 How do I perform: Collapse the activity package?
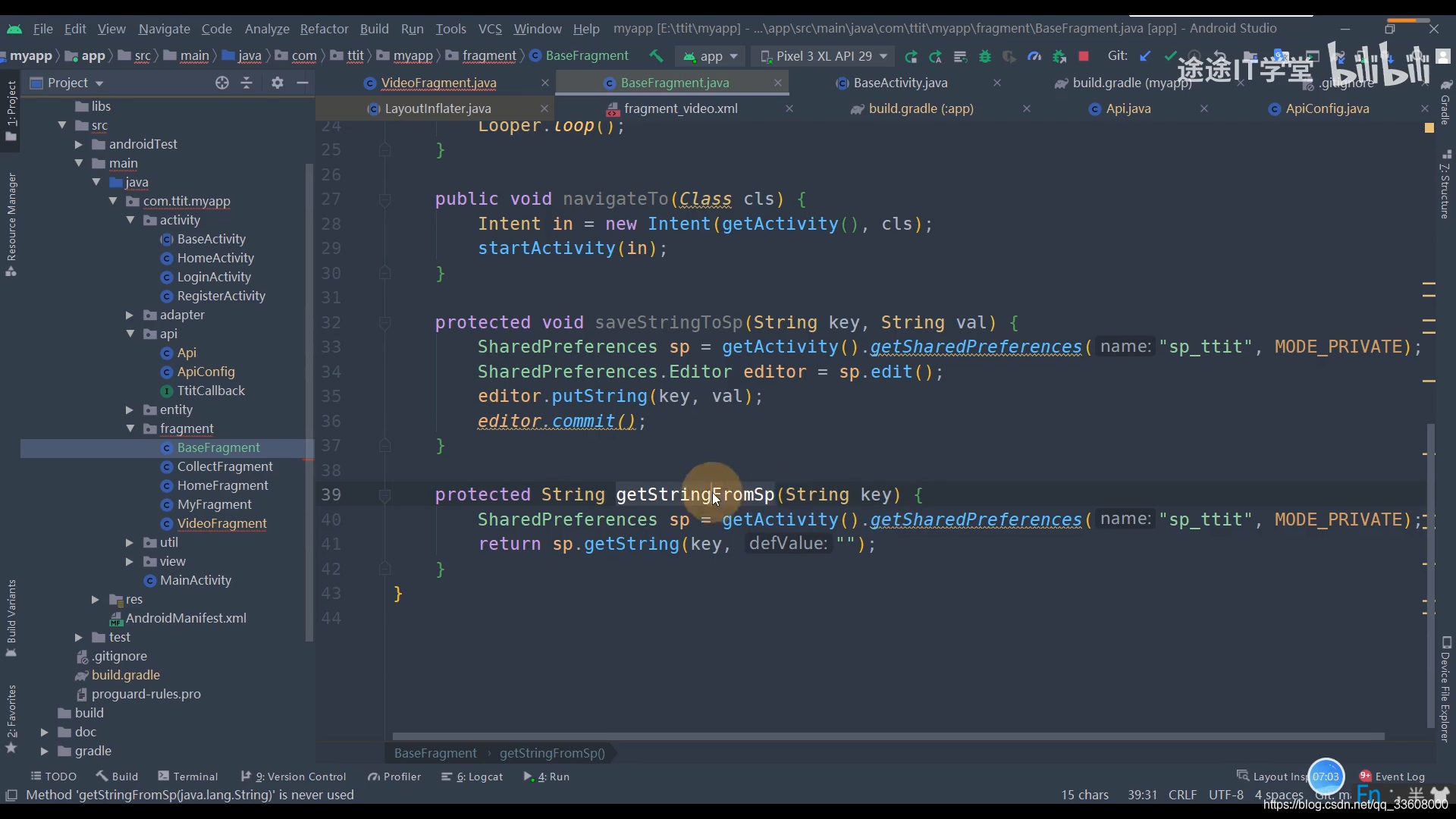[130, 220]
